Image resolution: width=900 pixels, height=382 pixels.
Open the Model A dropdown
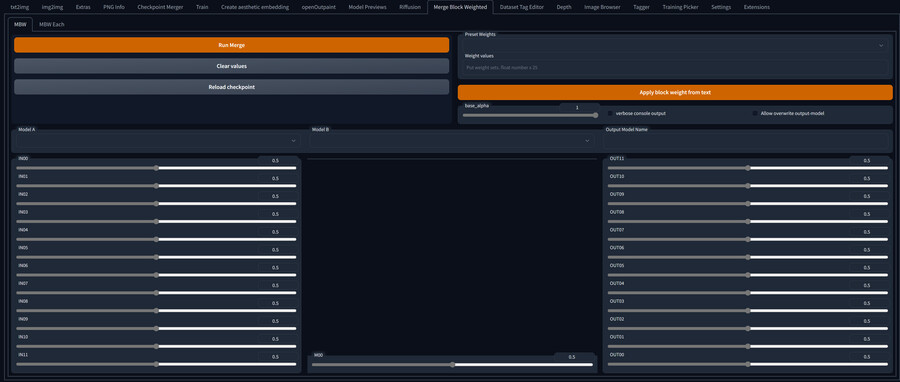[157, 140]
